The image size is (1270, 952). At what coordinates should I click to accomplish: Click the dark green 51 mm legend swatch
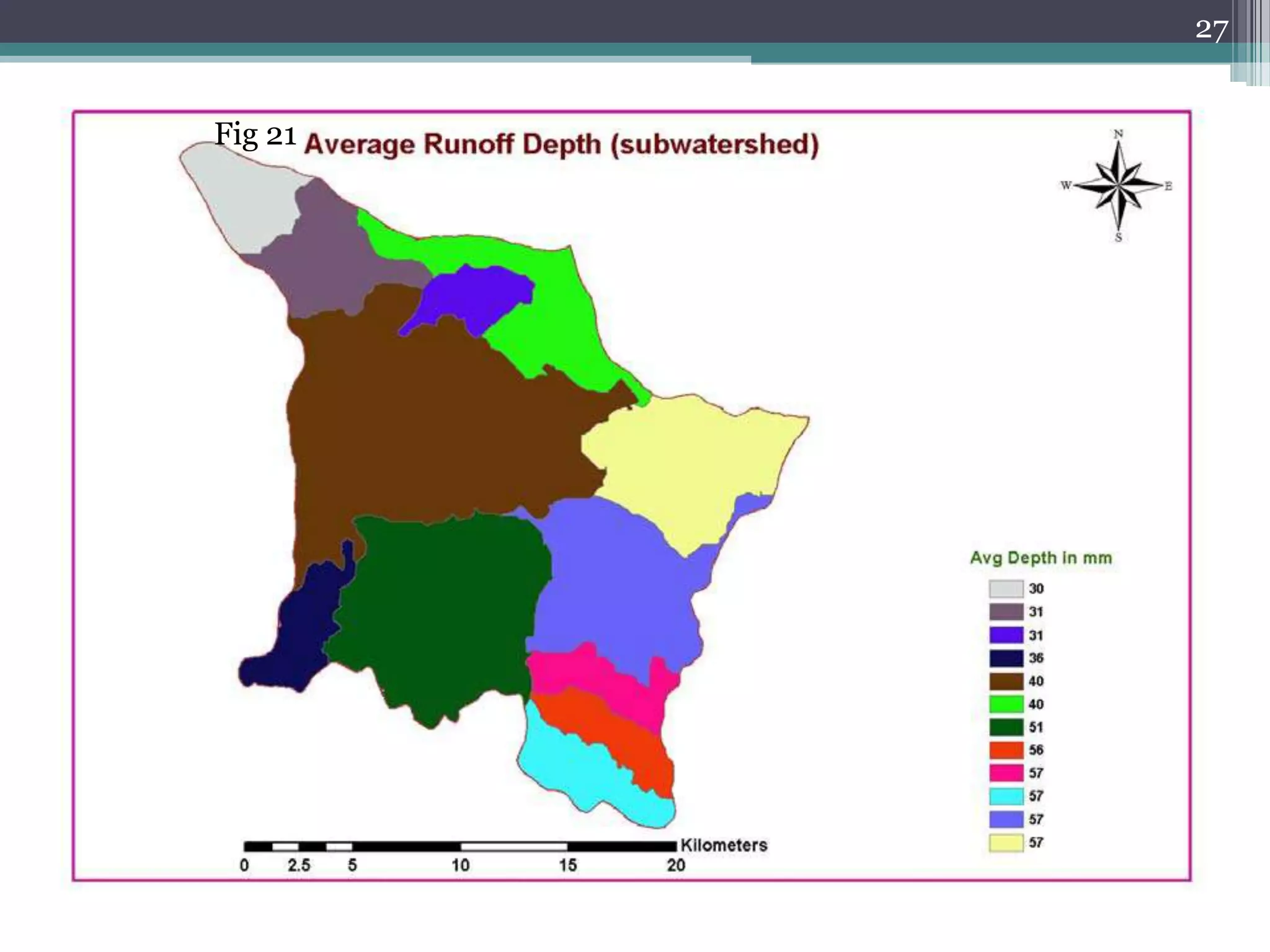pyautogui.click(x=1005, y=727)
